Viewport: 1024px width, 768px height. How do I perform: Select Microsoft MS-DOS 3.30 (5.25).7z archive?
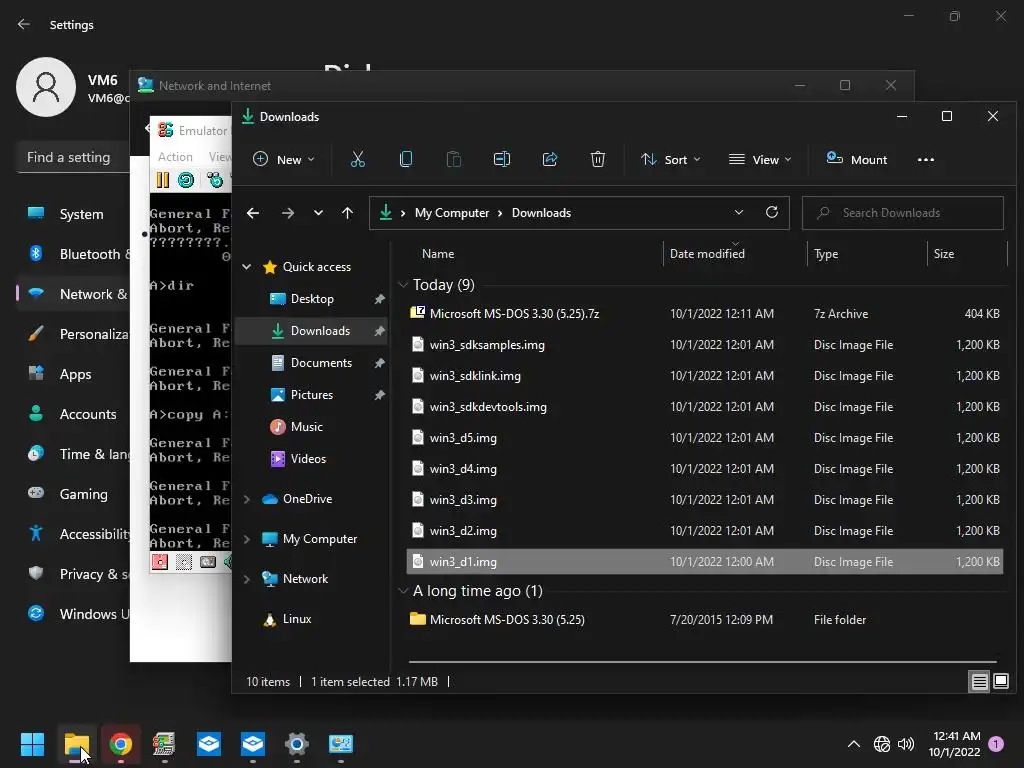pos(704,313)
